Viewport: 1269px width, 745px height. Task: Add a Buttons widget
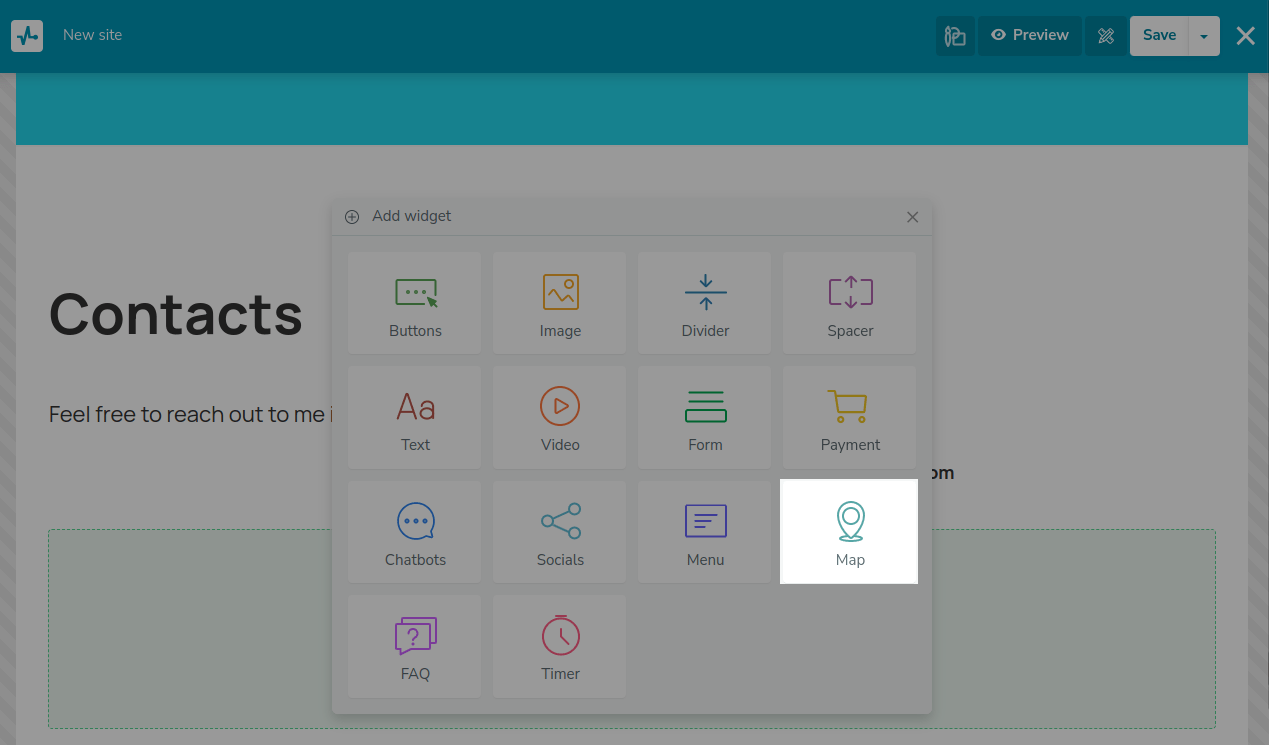click(415, 303)
